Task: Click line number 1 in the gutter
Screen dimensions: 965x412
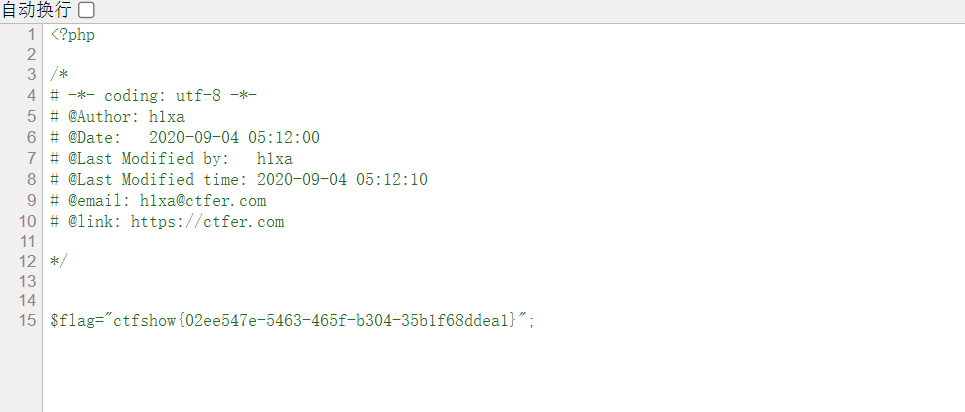Action: (x=32, y=34)
